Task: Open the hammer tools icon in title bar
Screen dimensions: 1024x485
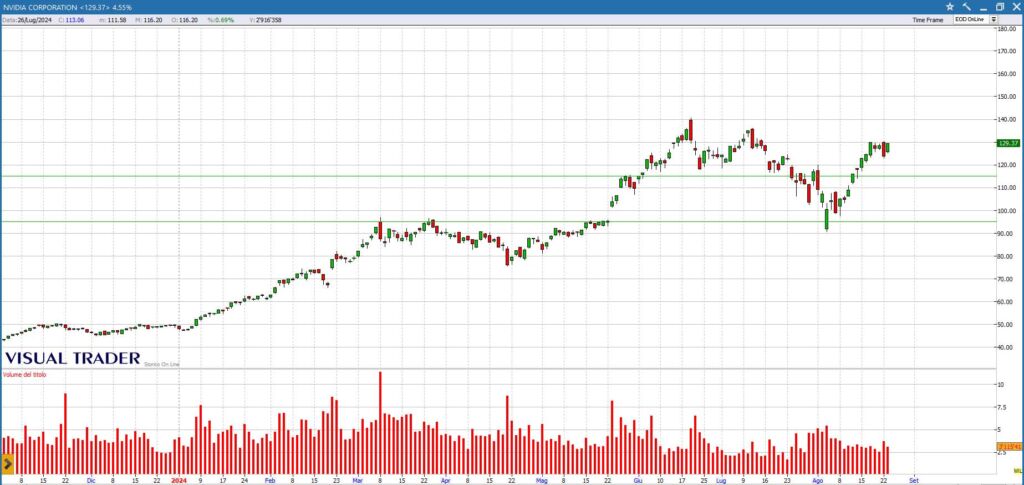Action: coord(967,7)
